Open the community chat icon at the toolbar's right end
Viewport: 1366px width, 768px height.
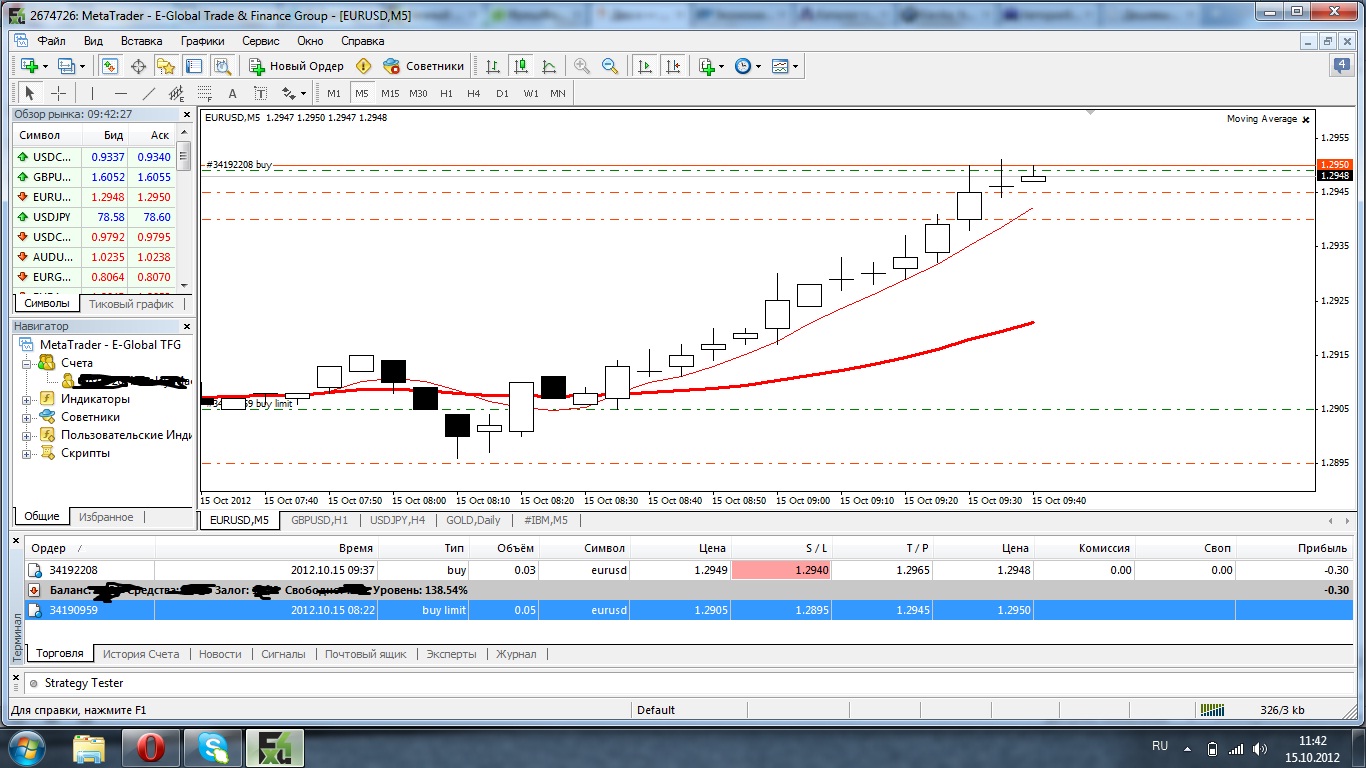pyautogui.click(x=1342, y=66)
